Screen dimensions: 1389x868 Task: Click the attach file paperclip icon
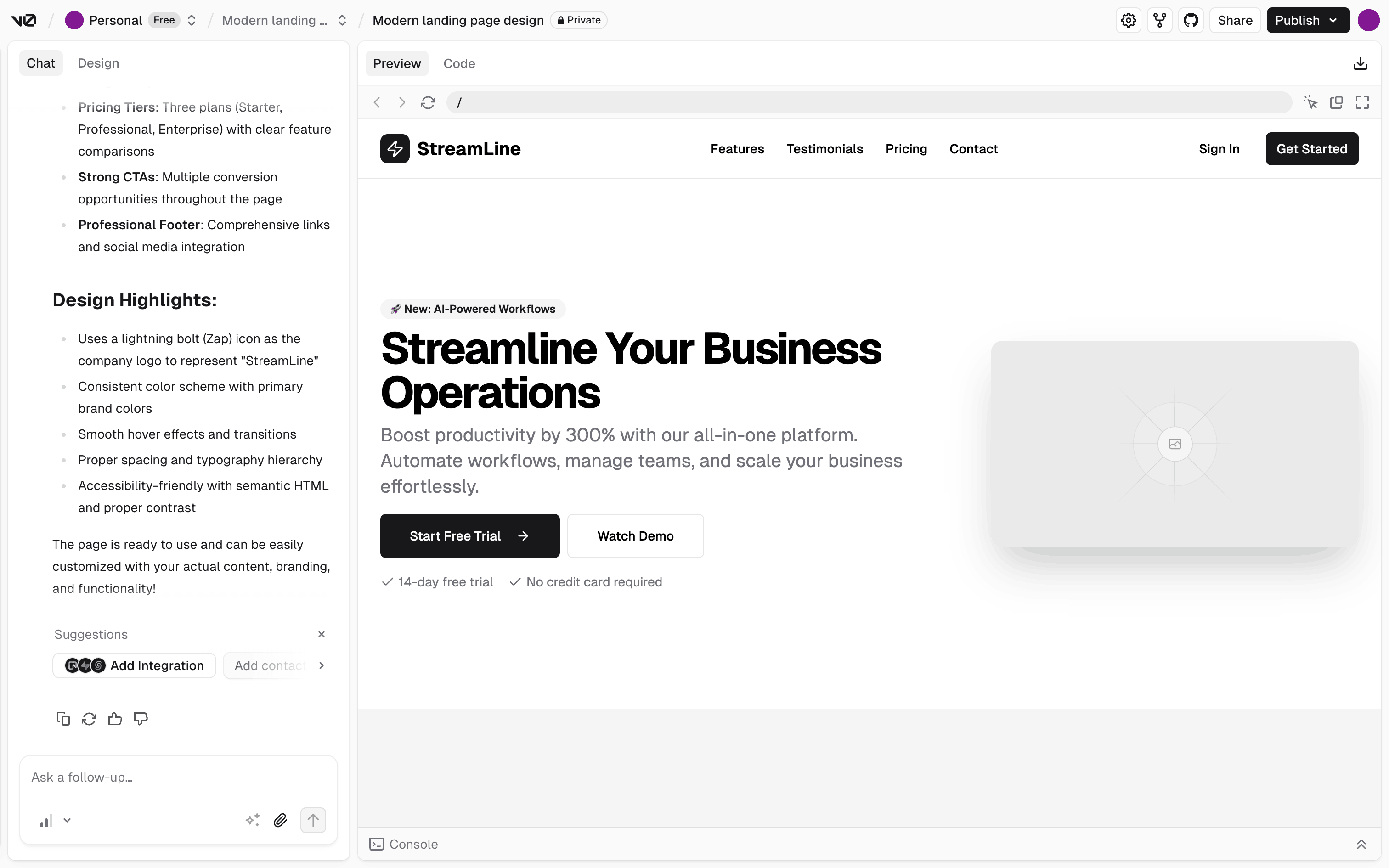pos(280,820)
